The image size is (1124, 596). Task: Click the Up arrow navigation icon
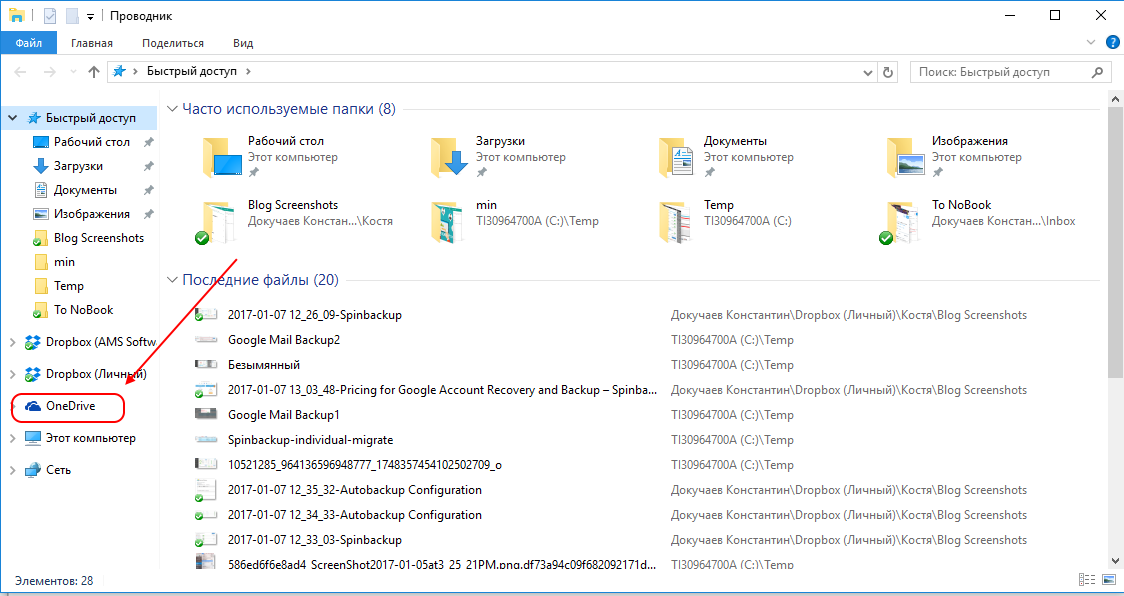tap(94, 71)
